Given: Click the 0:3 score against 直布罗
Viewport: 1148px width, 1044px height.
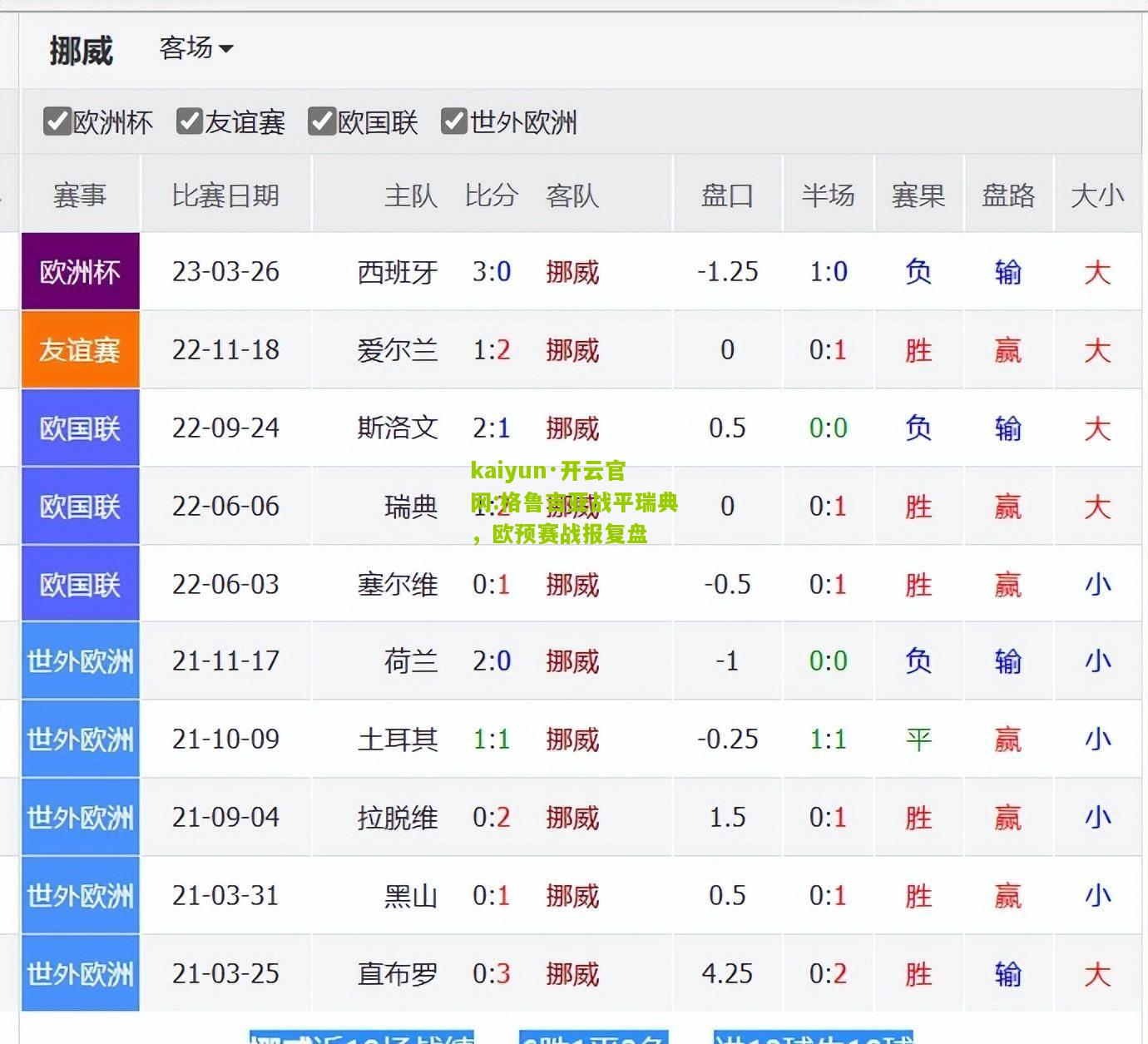Looking at the screenshot, I should tap(492, 973).
